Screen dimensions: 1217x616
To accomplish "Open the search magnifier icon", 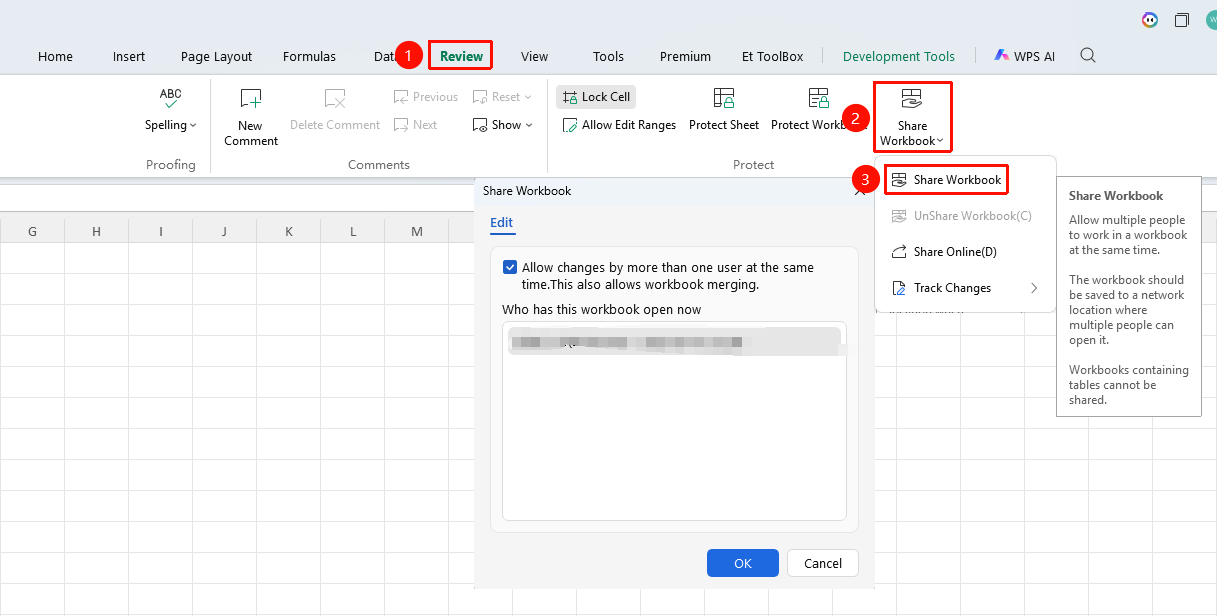I will coord(1088,56).
